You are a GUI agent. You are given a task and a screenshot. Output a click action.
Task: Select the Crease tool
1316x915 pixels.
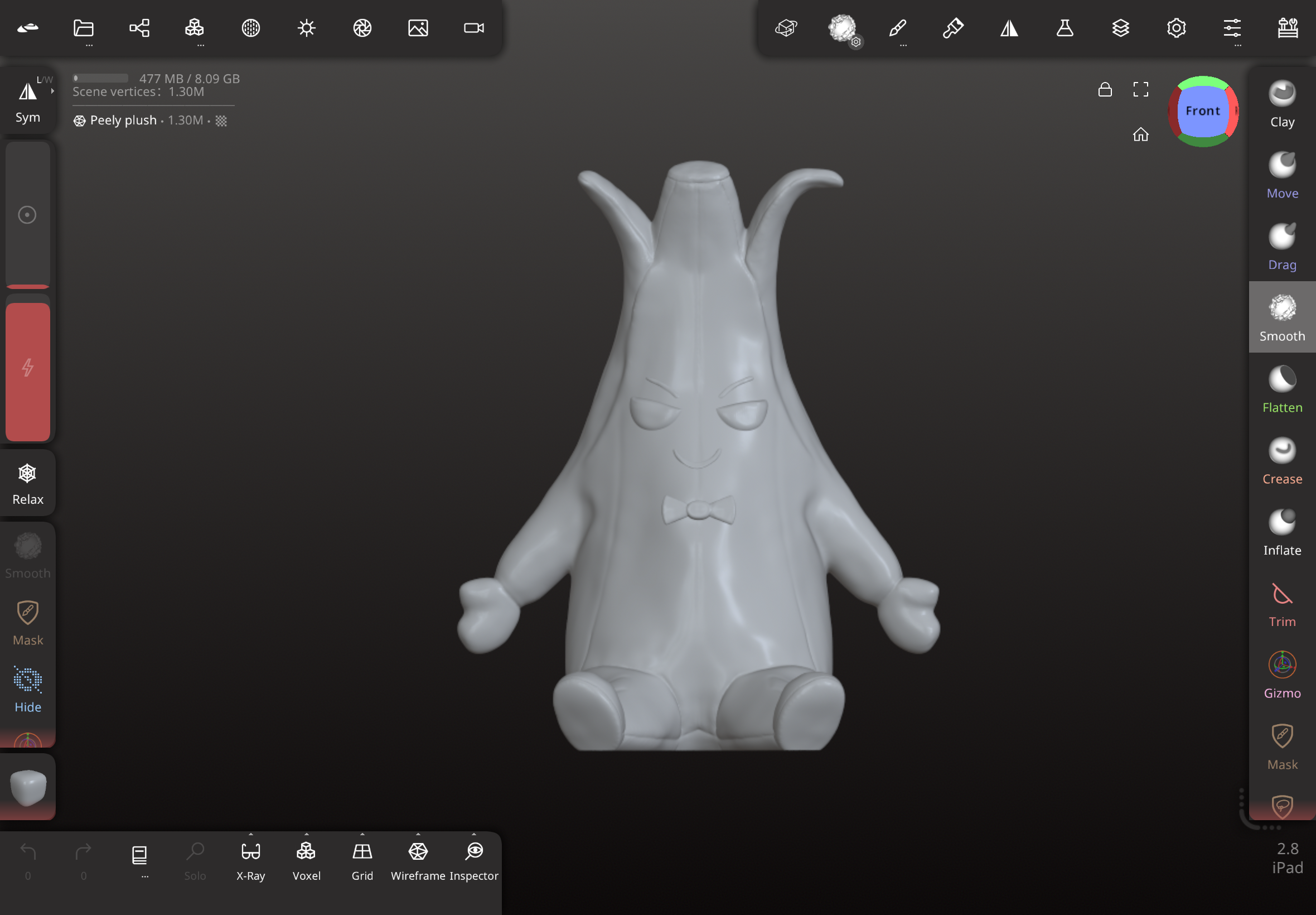[x=1282, y=460]
